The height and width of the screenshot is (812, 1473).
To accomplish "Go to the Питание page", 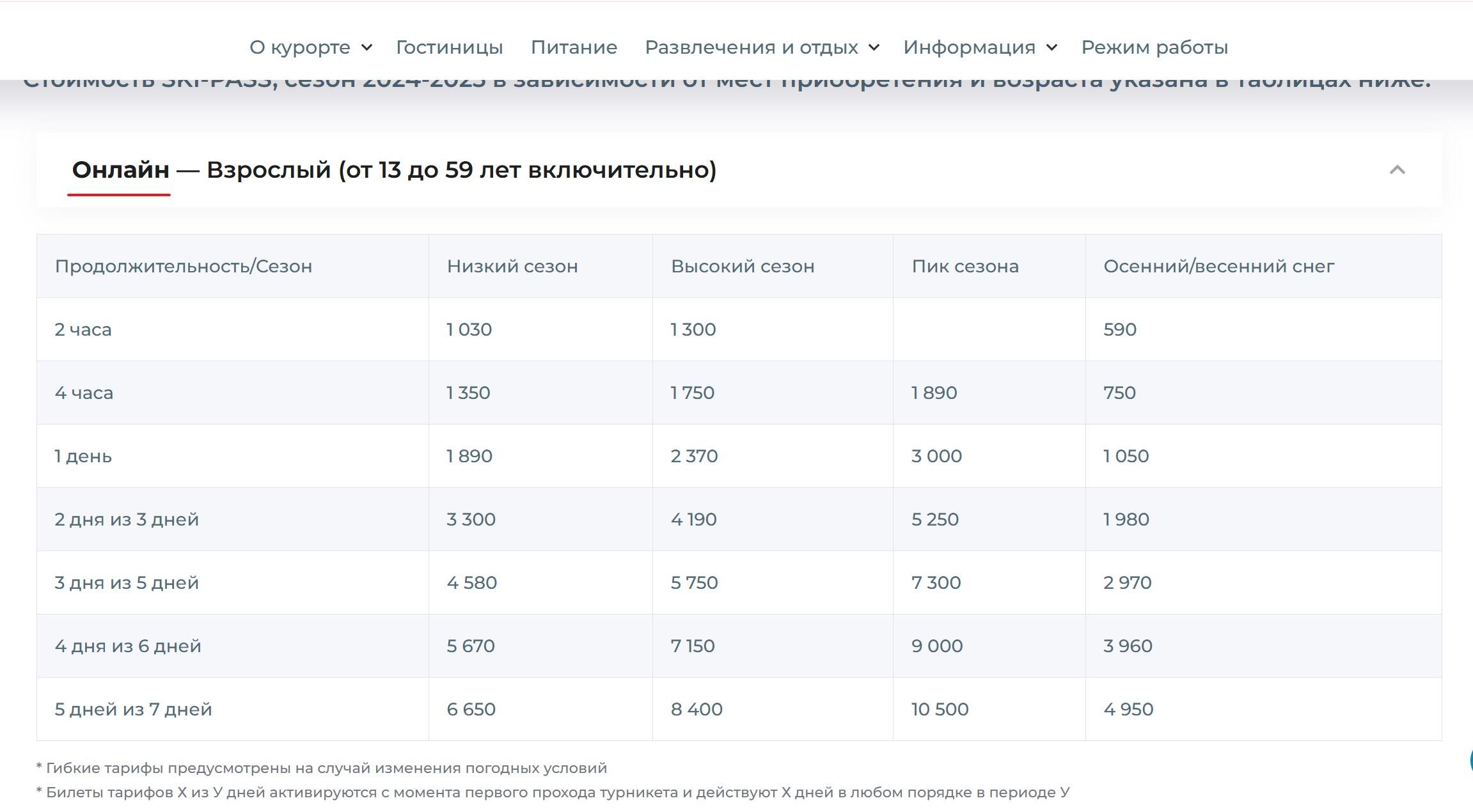I will (574, 47).
